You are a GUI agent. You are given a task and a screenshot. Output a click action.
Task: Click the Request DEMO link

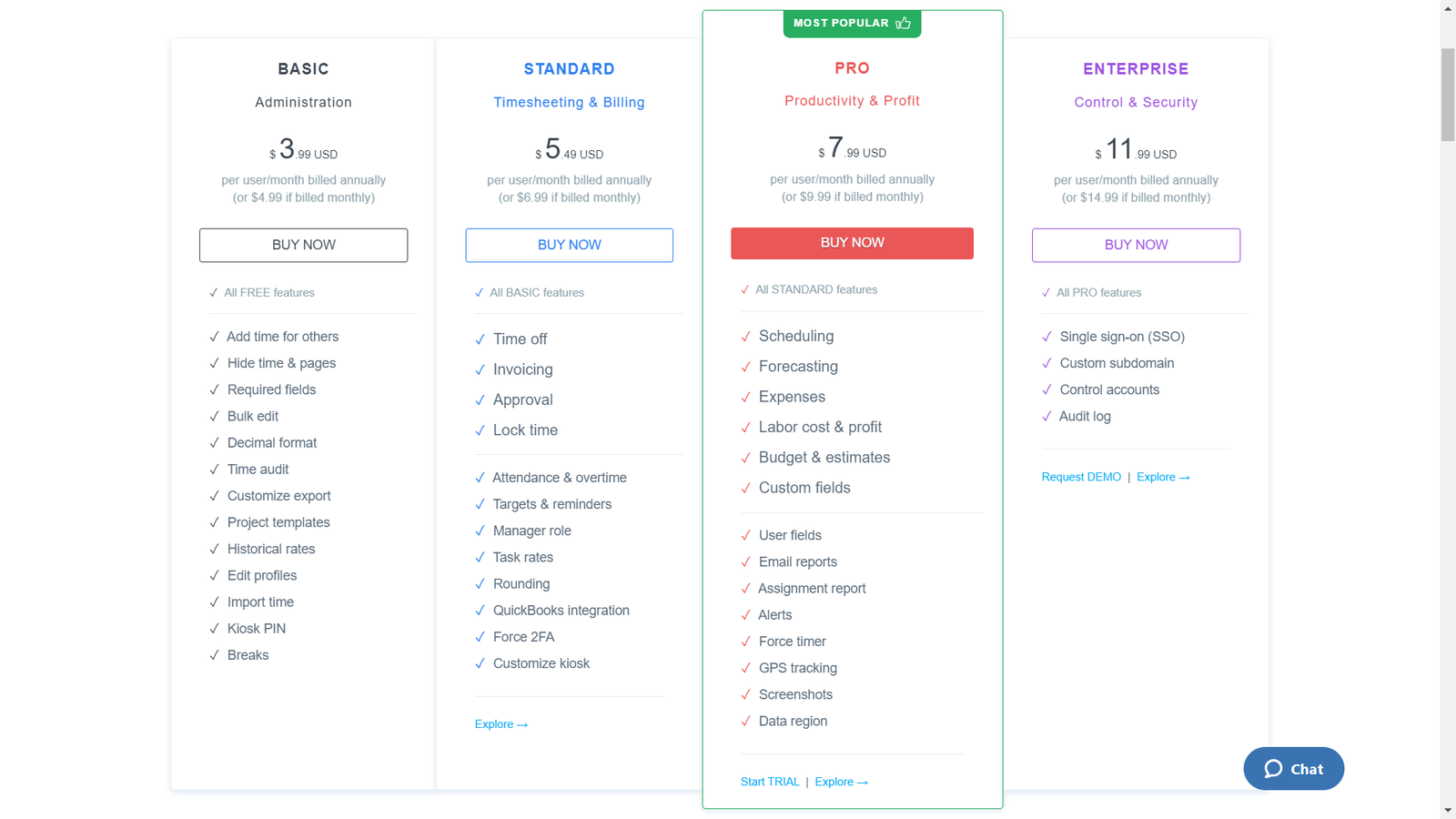point(1081,477)
